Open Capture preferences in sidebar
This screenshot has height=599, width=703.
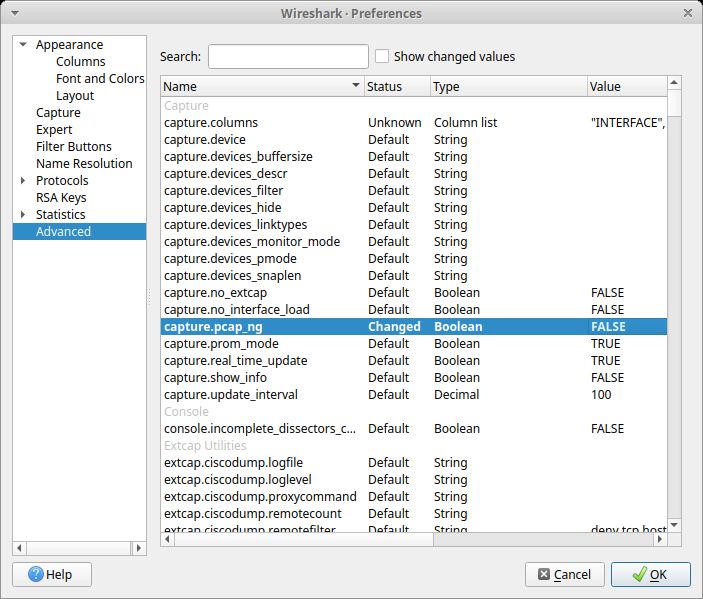point(58,113)
